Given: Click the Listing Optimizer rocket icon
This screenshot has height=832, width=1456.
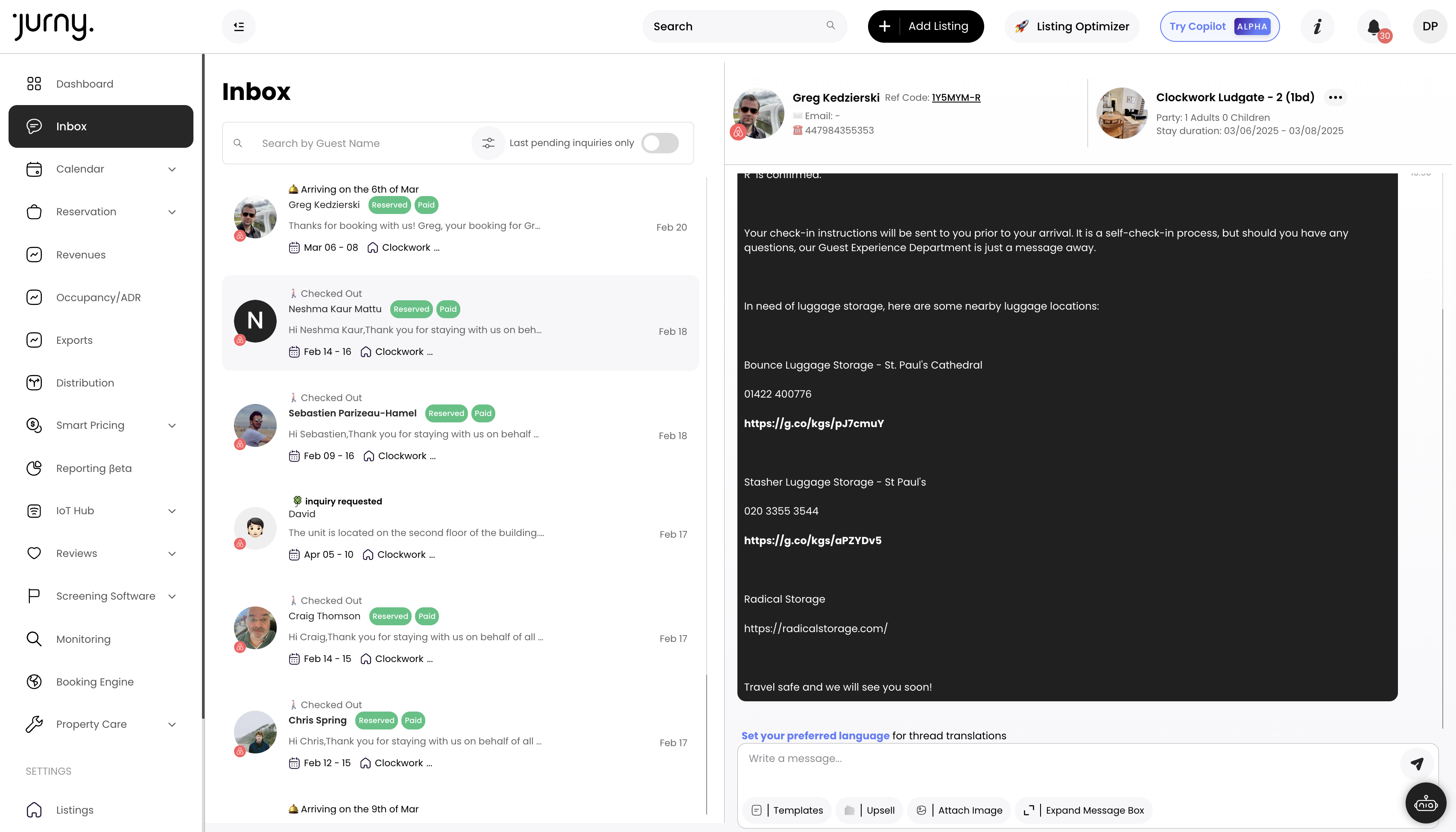Looking at the screenshot, I should pyautogui.click(x=1022, y=26).
